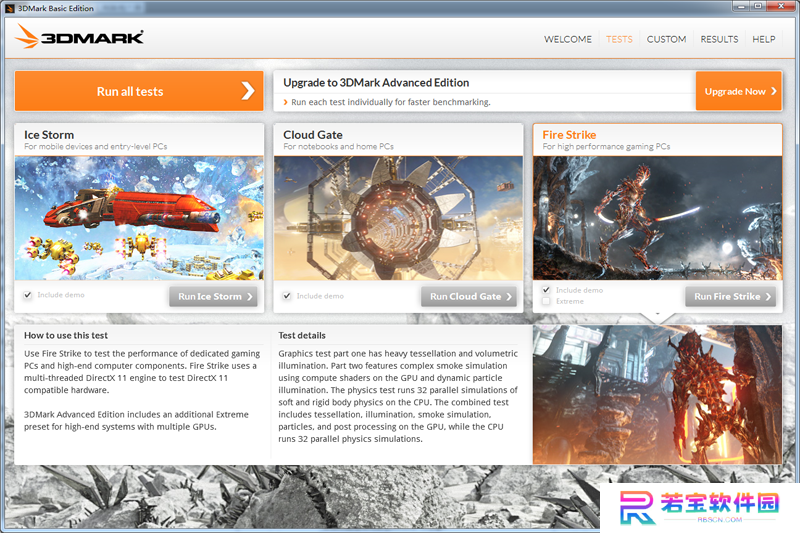Open the HELP tab
This screenshot has width=800, height=533.
(x=763, y=39)
